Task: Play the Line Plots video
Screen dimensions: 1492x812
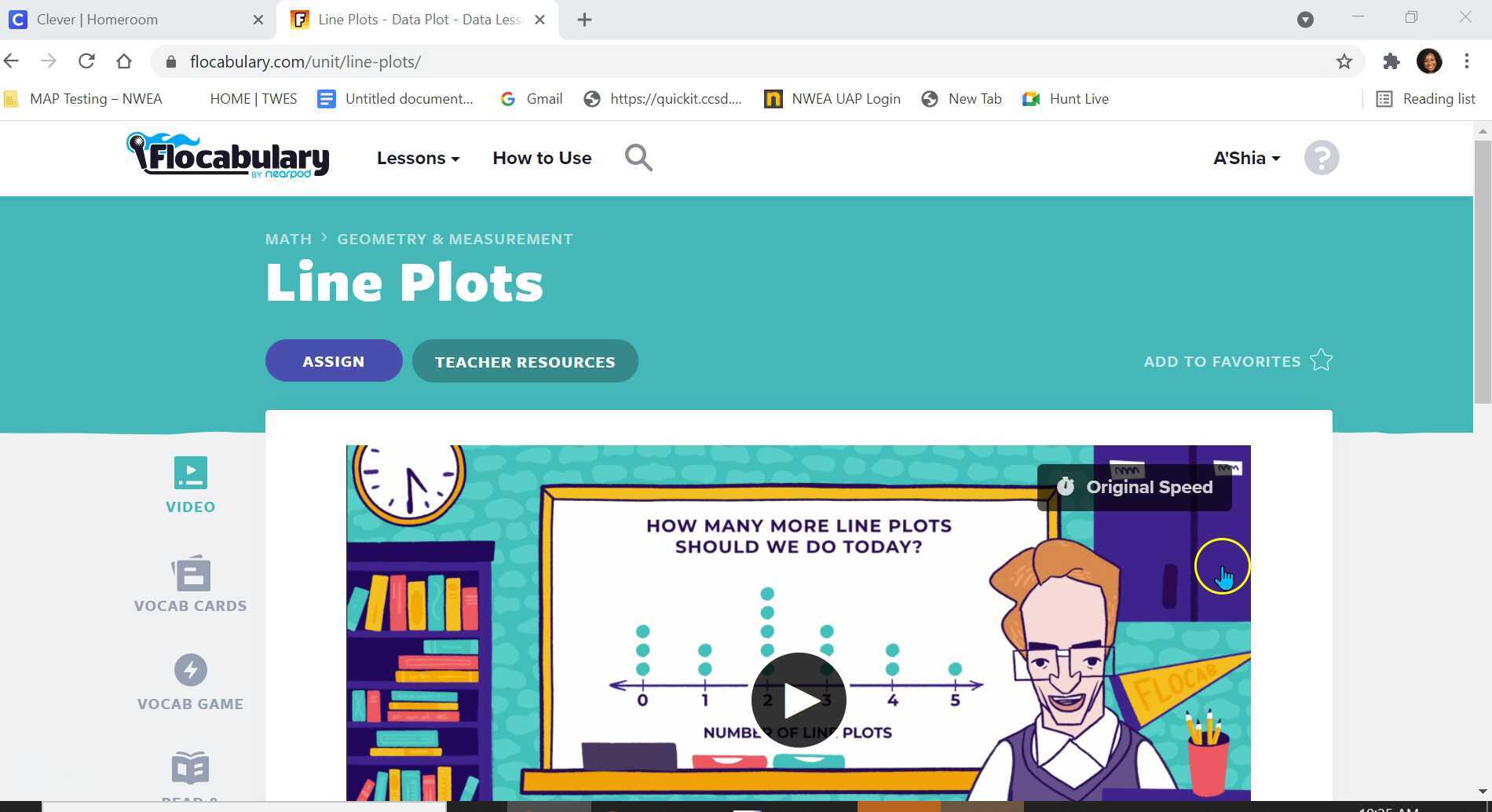Action: [799, 699]
